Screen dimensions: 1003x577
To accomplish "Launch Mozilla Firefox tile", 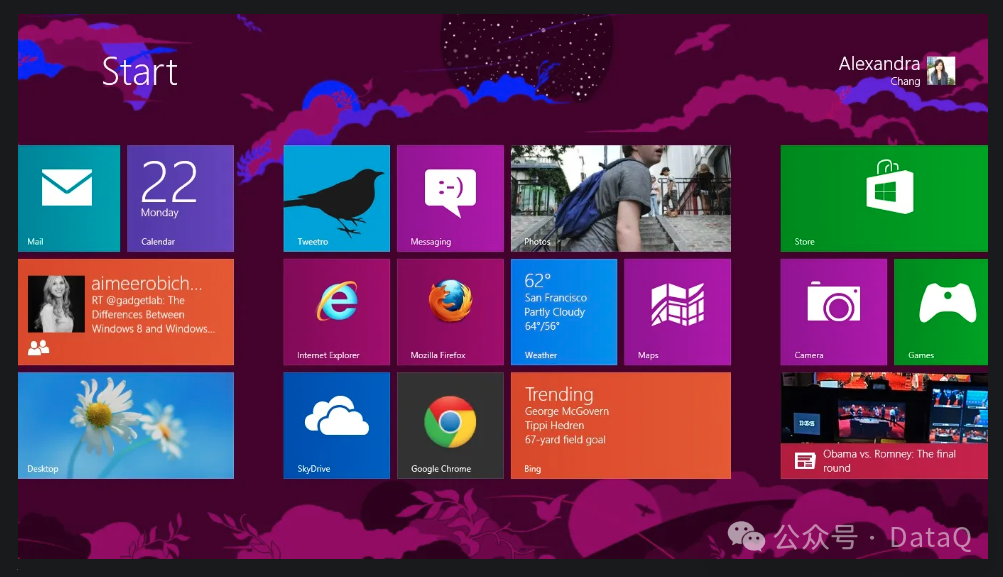I will click(x=450, y=312).
